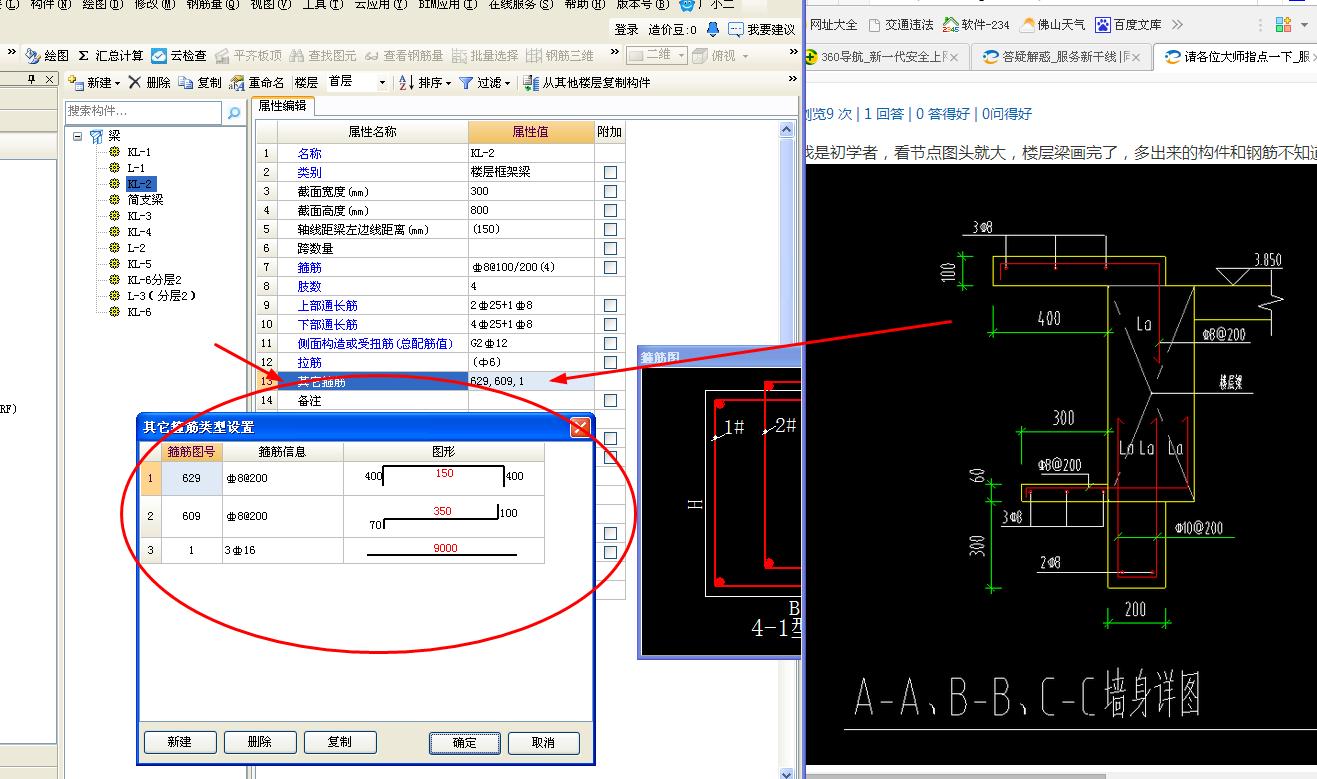Open dropdown arrow beside browser extensions icon

(1304, 24)
